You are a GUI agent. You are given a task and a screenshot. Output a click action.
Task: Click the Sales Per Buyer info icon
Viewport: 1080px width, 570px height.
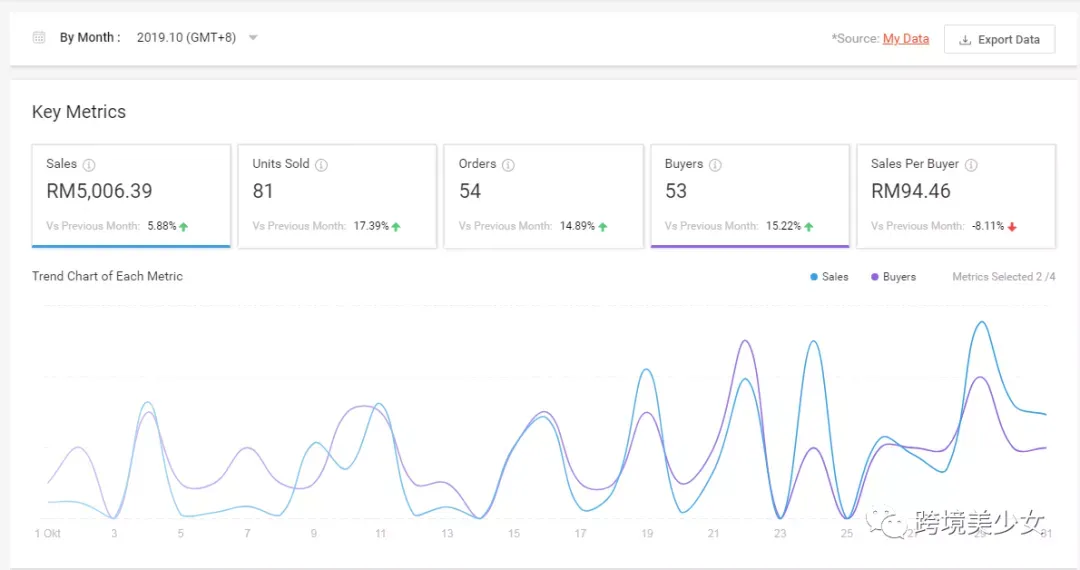pyautogui.click(x=971, y=165)
